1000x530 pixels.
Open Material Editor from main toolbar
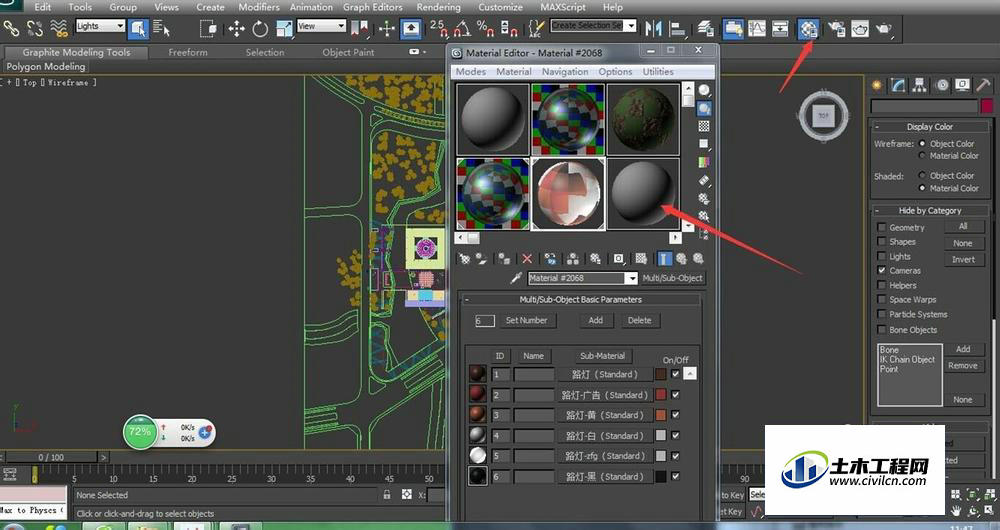pyautogui.click(x=808, y=29)
